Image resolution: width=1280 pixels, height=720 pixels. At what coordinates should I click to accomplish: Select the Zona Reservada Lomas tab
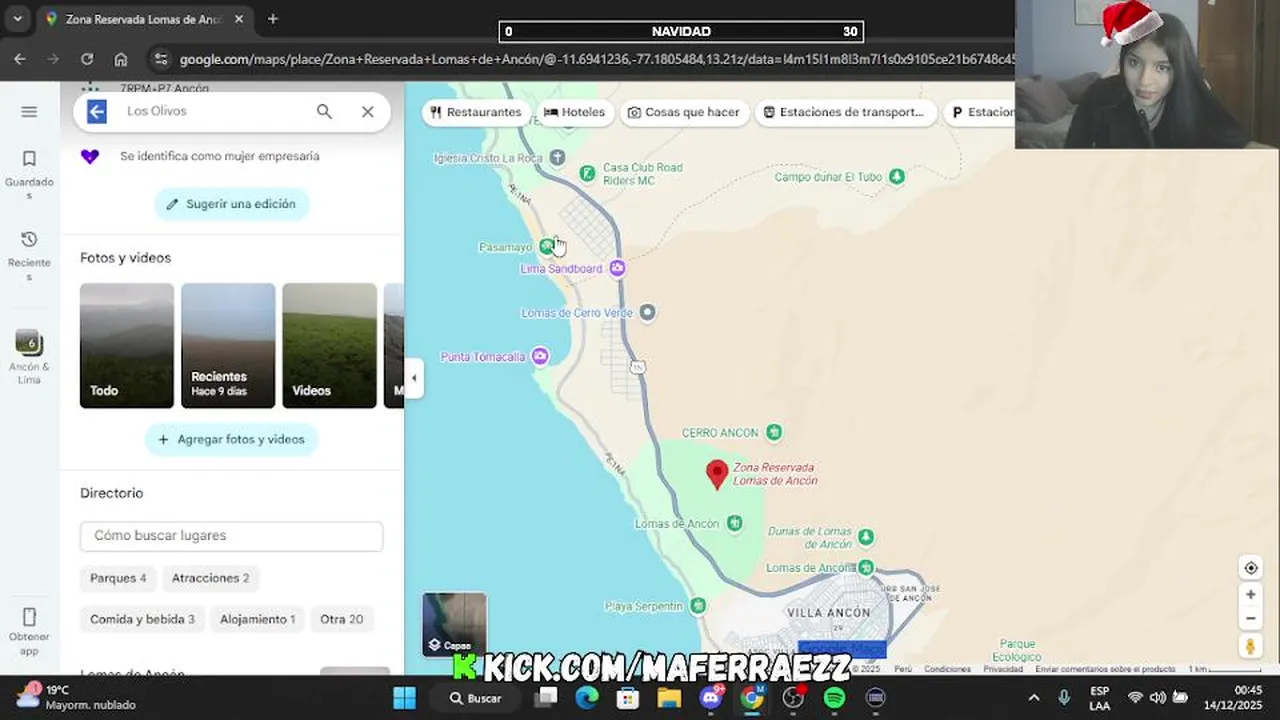145,19
